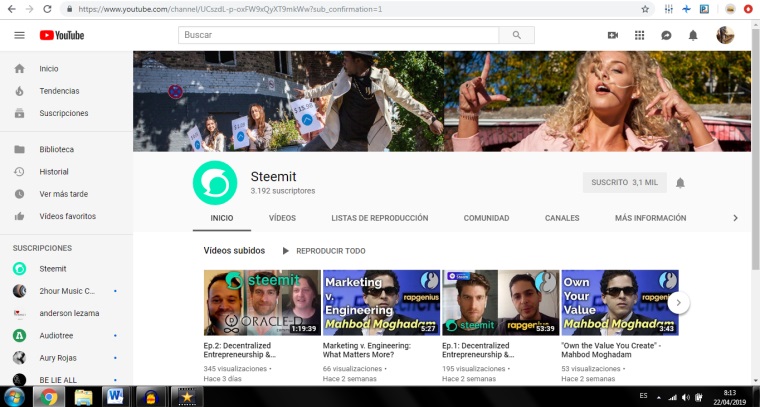The height and width of the screenshot is (407, 760).
Task: Click the browser address bar
Action: coord(356,9)
